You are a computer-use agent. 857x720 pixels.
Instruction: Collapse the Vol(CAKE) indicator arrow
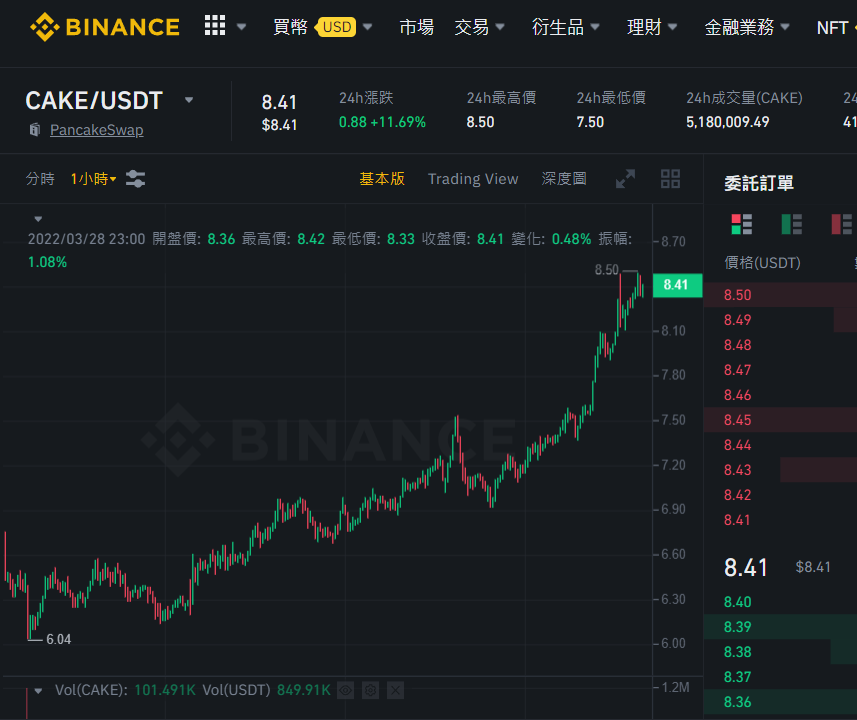[x=38, y=690]
